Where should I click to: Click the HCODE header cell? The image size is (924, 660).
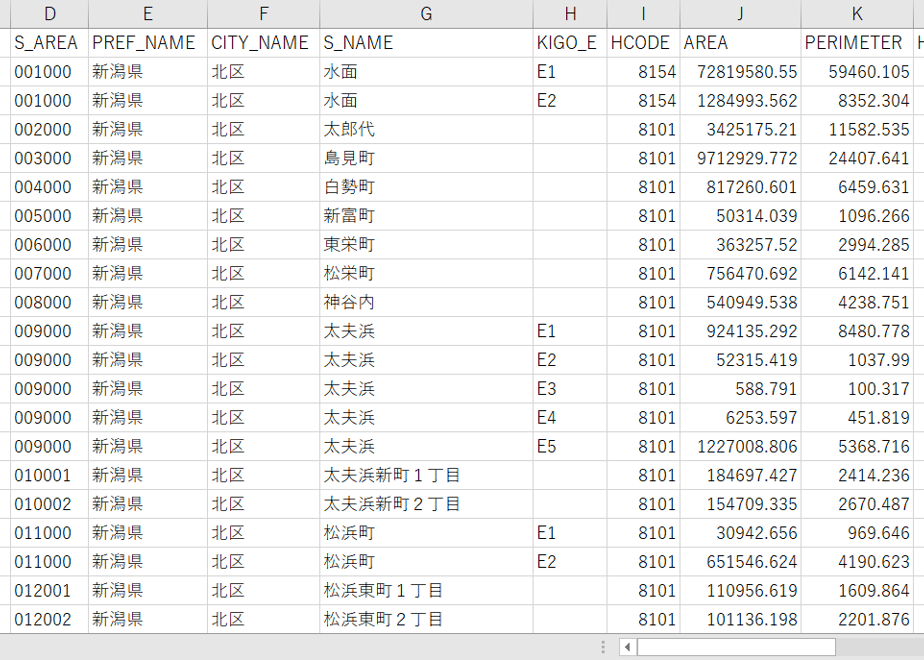644,43
